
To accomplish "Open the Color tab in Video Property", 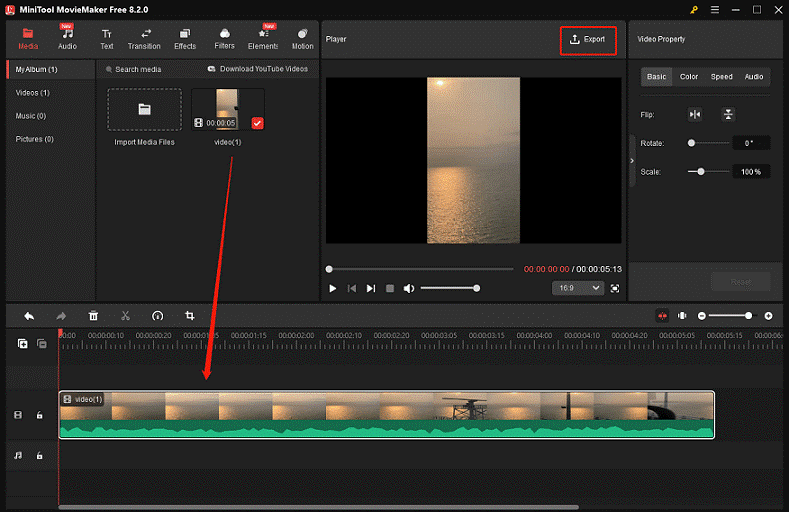I will [689, 77].
